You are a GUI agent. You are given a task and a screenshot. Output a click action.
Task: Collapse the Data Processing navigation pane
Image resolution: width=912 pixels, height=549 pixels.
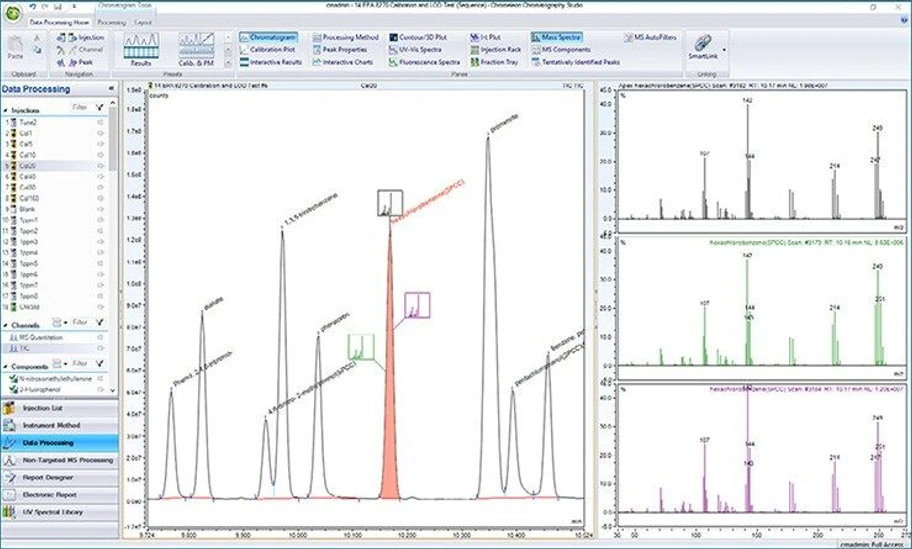pyautogui.click(x=111, y=88)
